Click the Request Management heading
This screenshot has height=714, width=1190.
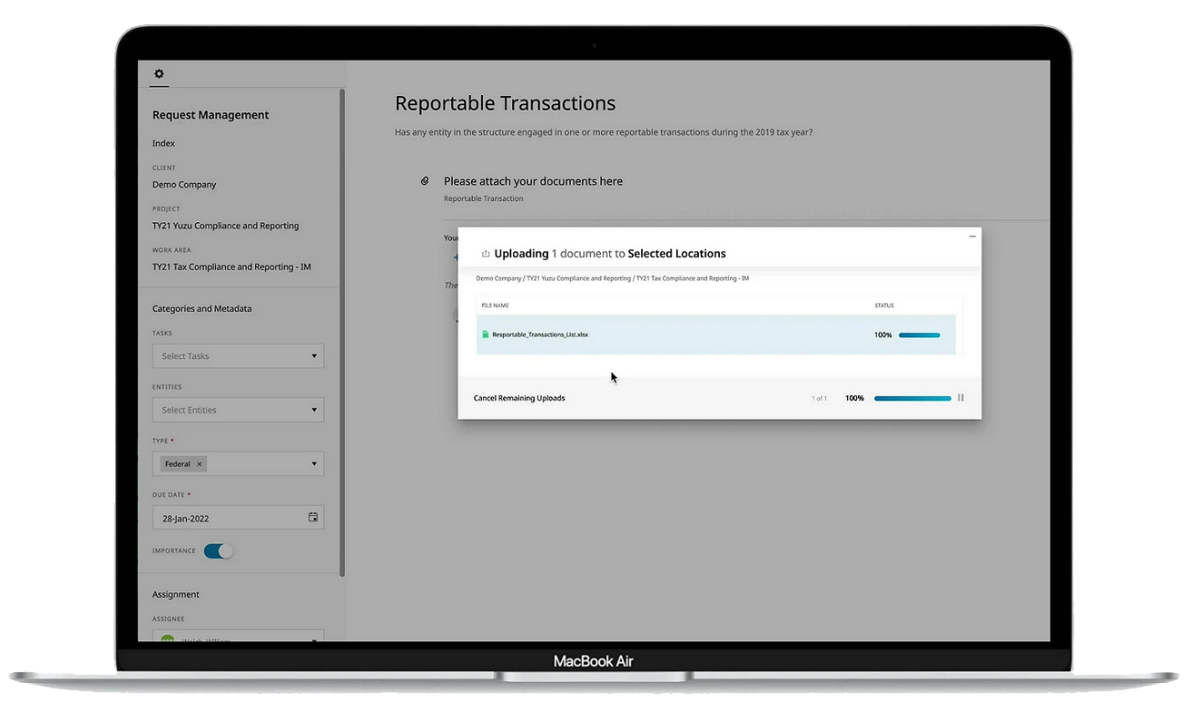click(210, 115)
